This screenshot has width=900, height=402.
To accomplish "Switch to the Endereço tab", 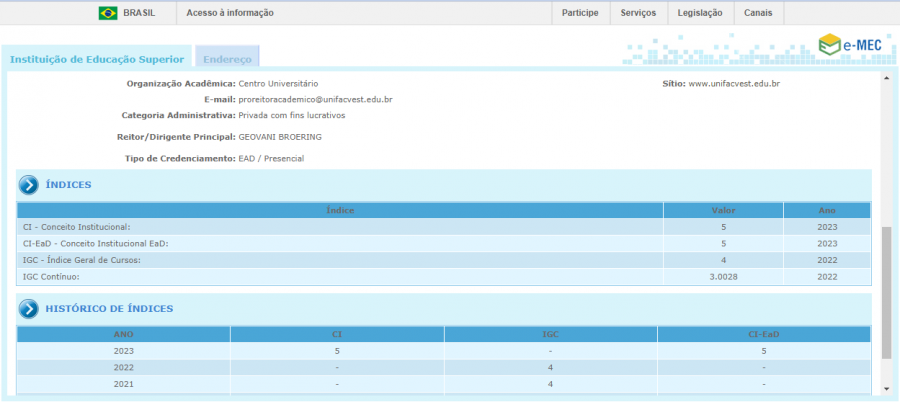I will [x=227, y=59].
